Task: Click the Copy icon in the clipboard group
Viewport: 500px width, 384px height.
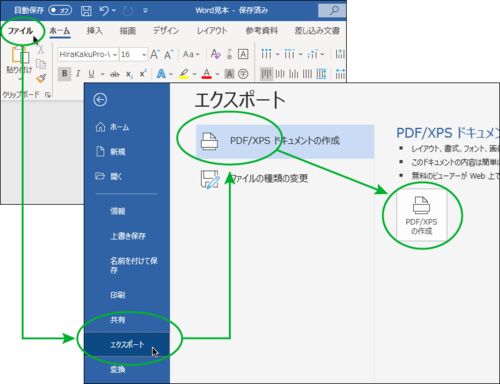Action: (41, 64)
